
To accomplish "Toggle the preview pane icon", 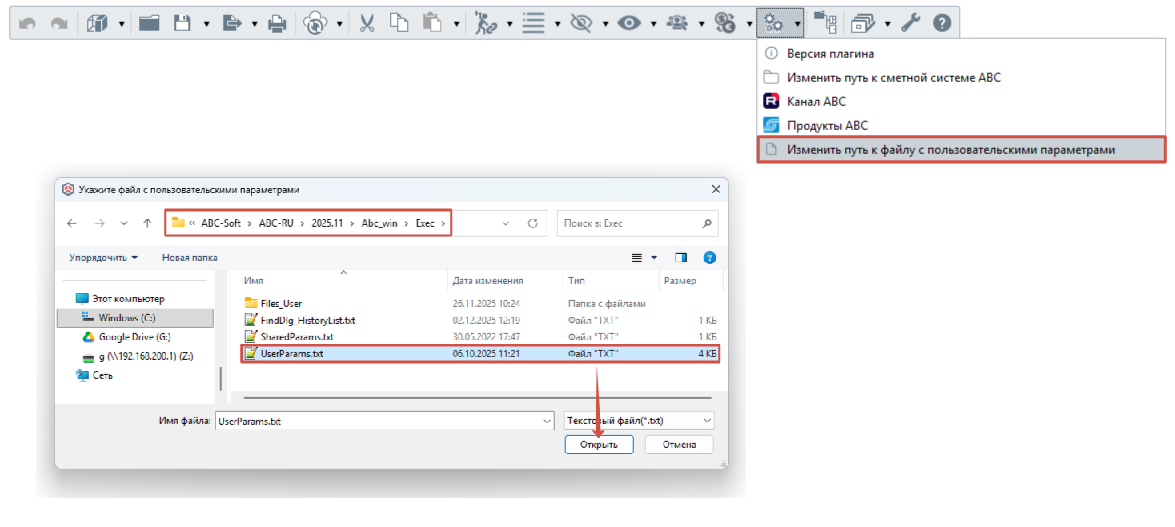I will pos(680,257).
